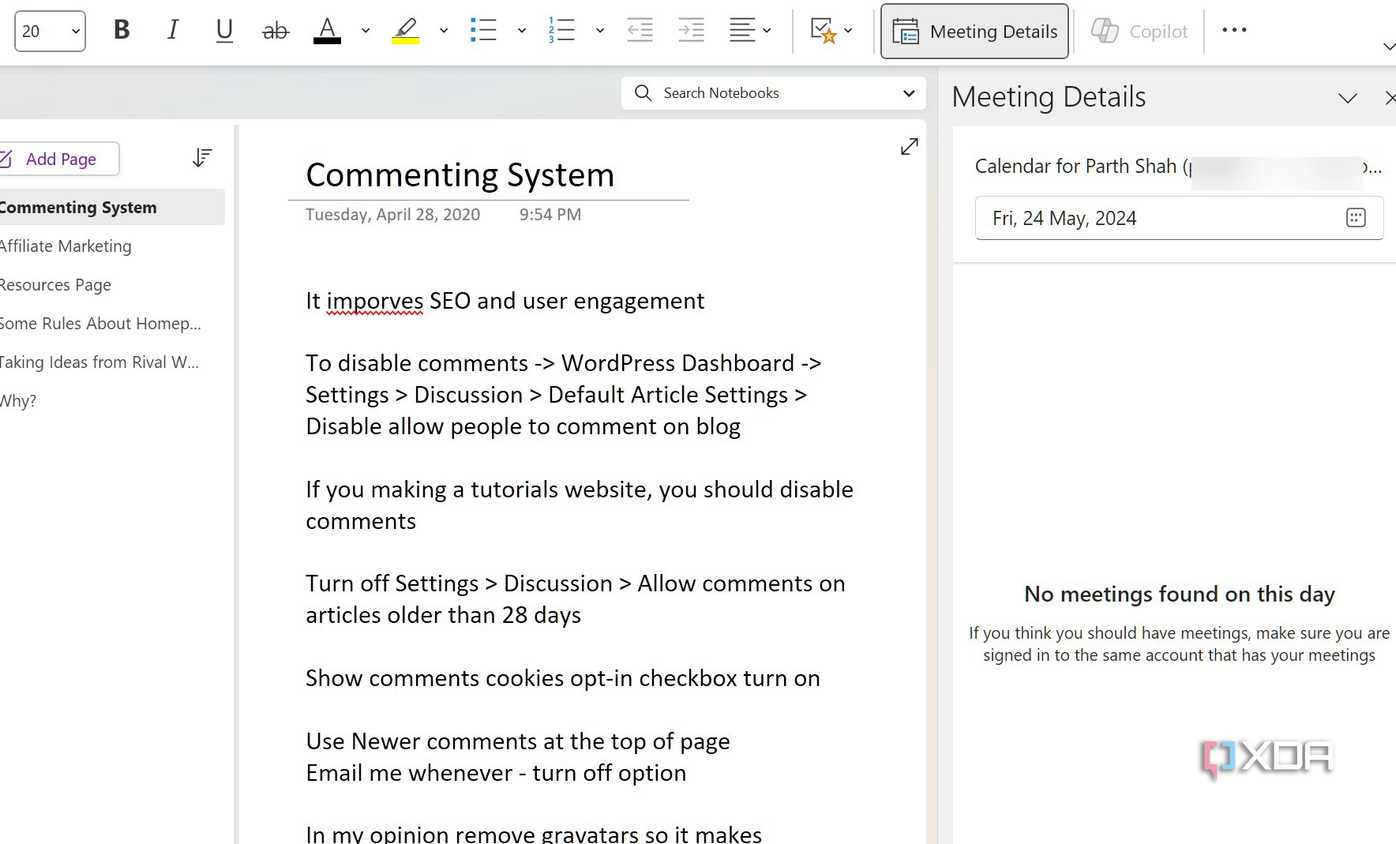Decrease indent of the paragraph
This screenshot has height=844, width=1396.
coord(640,31)
